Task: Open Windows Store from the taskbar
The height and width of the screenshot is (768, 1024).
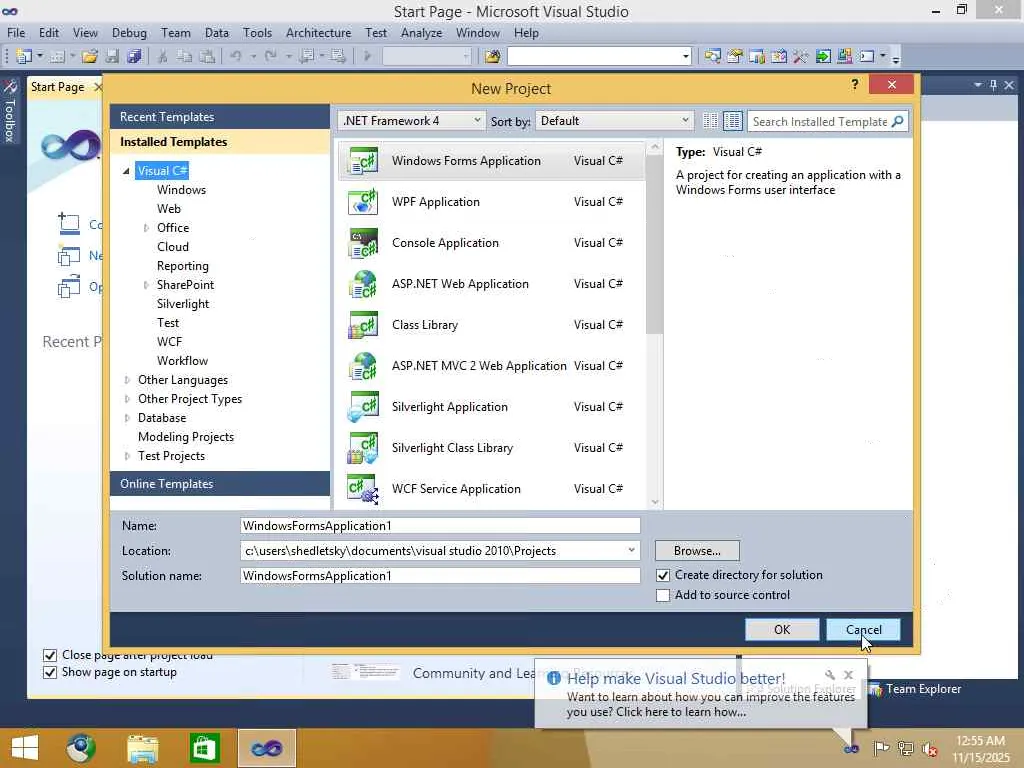Action: pyautogui.click(x=204, y=748)
